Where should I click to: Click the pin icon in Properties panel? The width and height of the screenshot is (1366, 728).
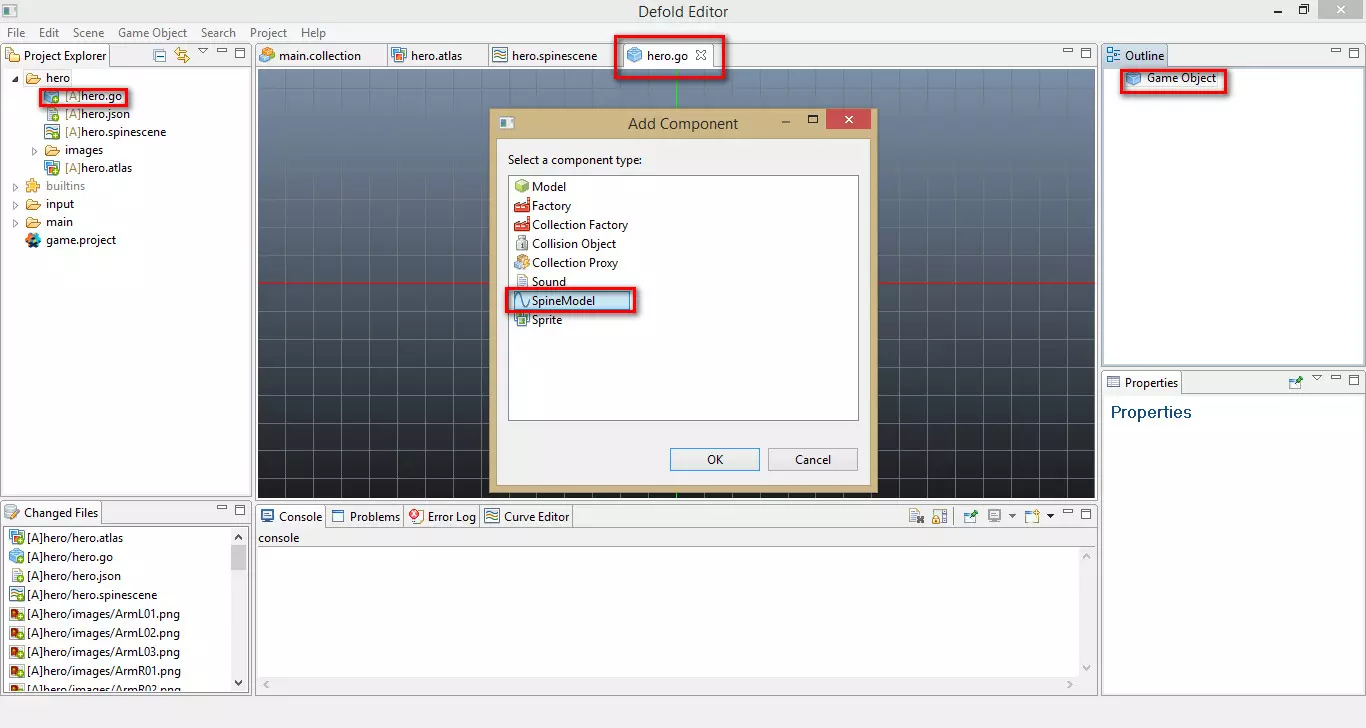click(x=1296, y=382)
